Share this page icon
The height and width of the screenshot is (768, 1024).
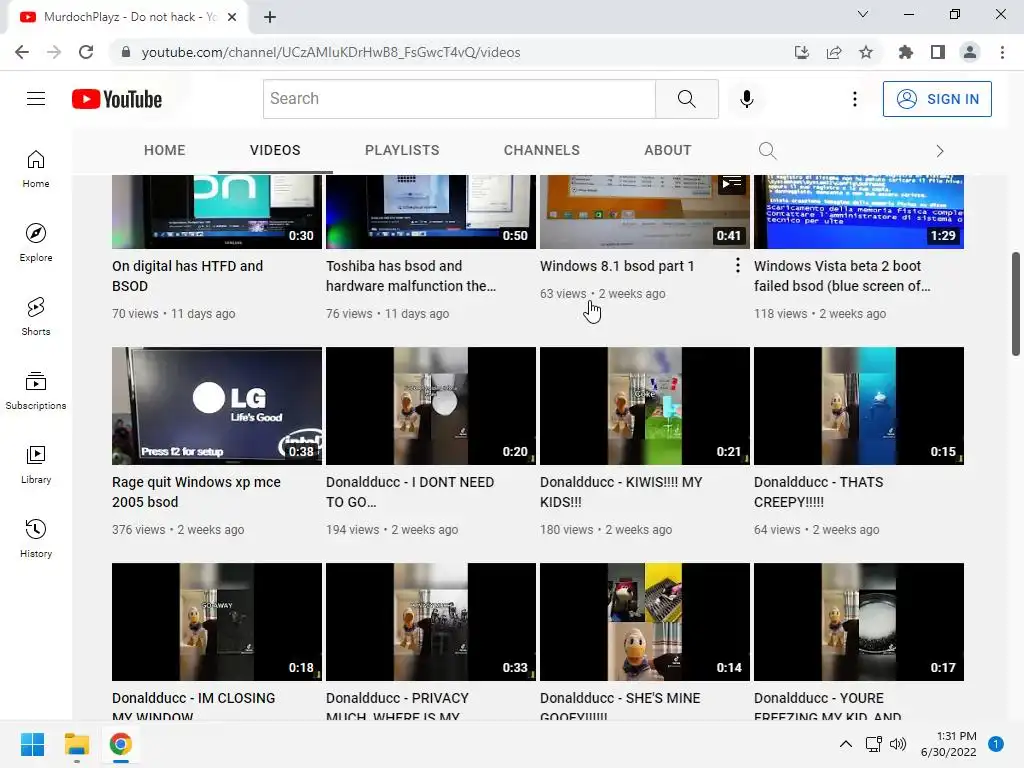834,52
